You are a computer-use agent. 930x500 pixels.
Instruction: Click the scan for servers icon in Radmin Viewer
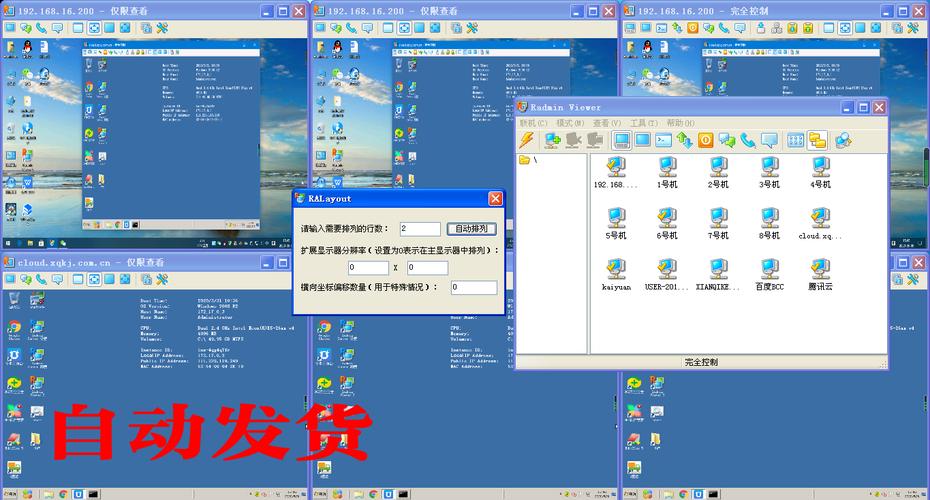tap(843, 141)
